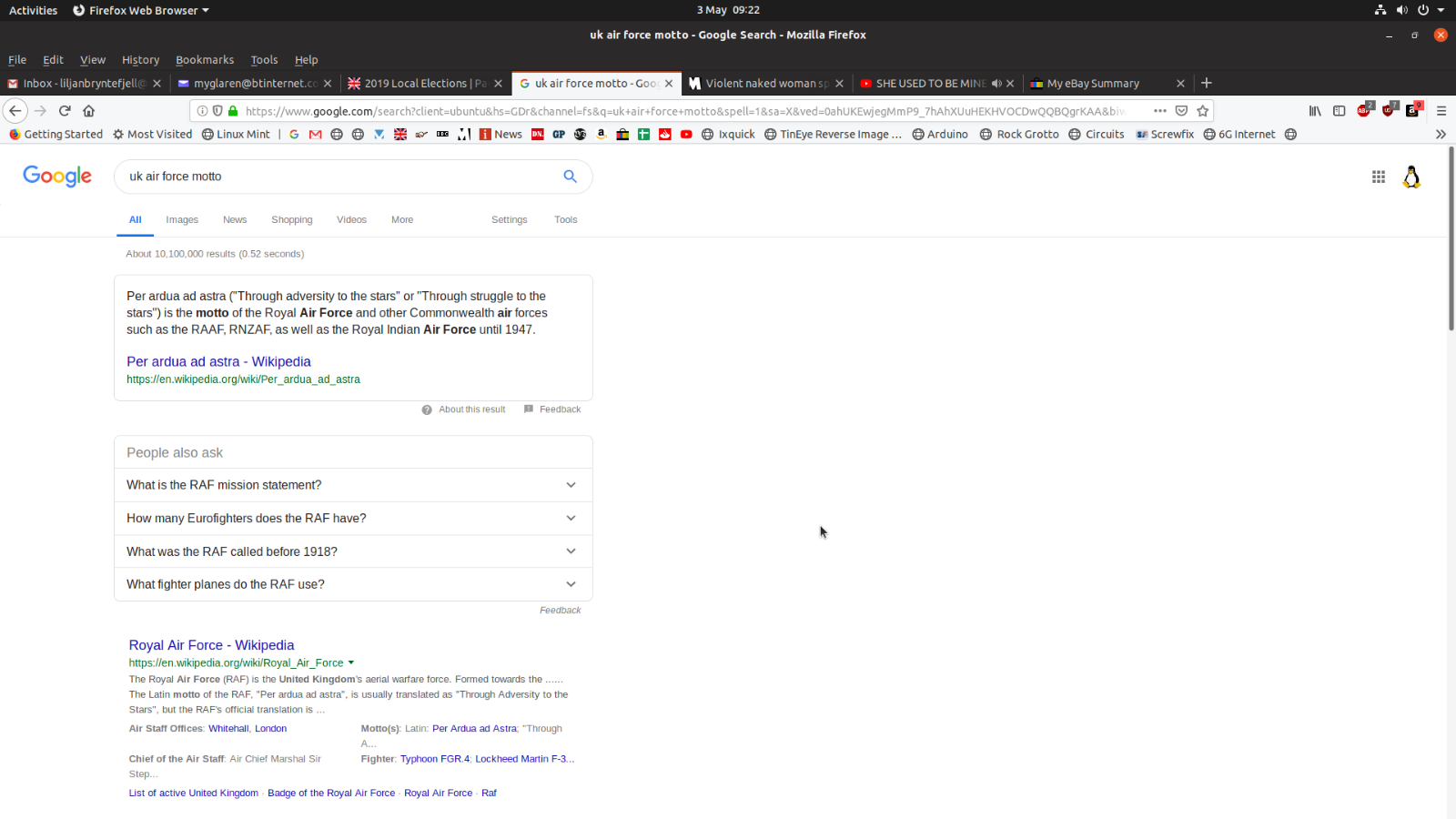Open the Arduino bookmark

pyautogui.click(x=940, y=135)
